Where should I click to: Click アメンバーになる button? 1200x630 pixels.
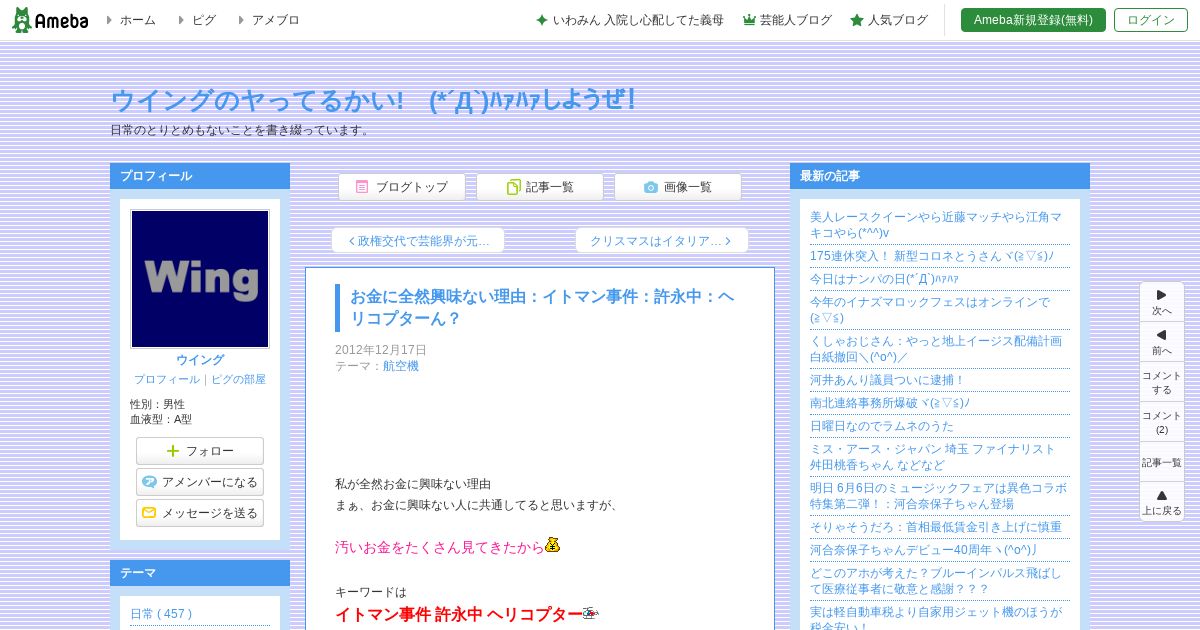pos(200,482)
